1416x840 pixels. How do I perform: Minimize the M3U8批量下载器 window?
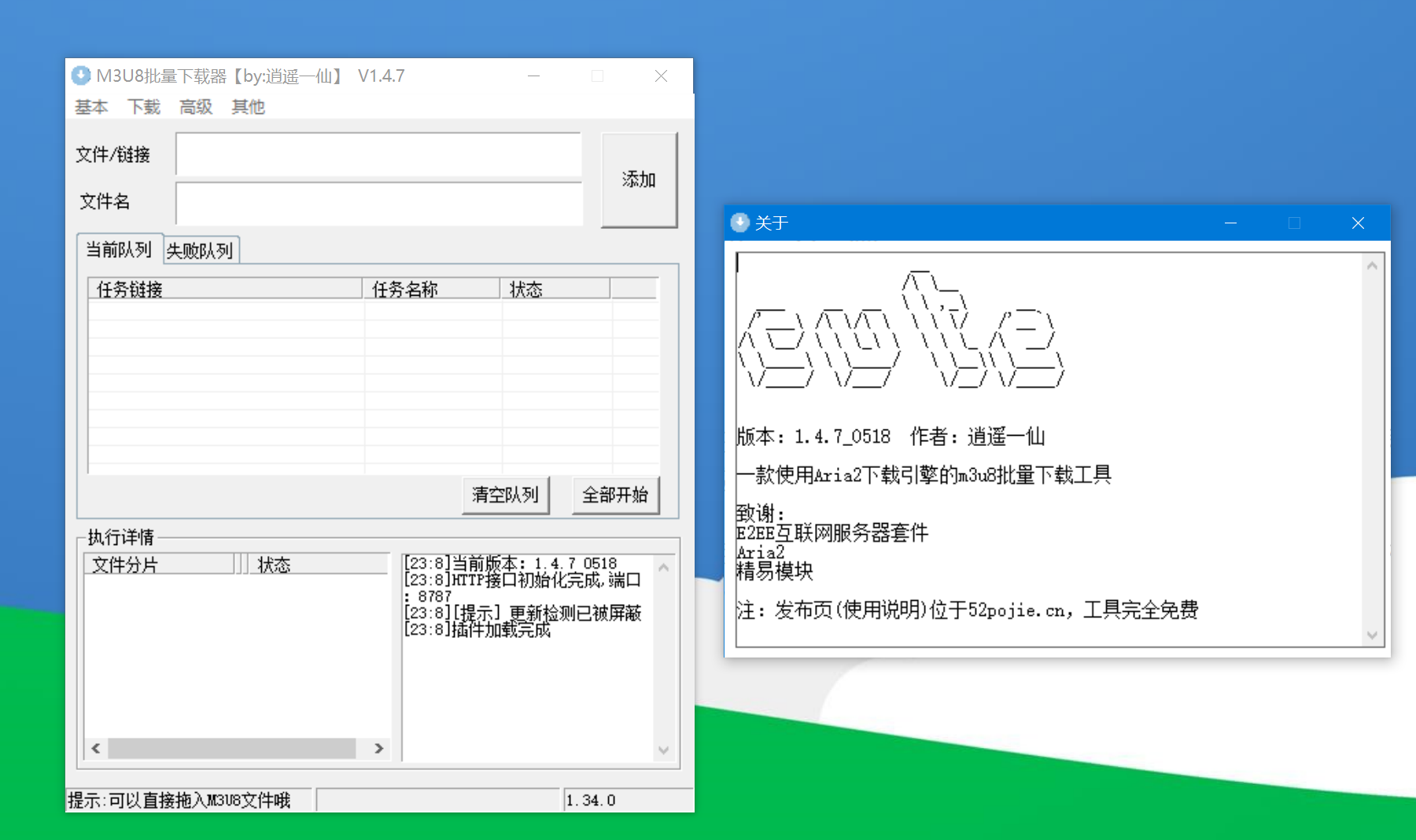[534, 76]
